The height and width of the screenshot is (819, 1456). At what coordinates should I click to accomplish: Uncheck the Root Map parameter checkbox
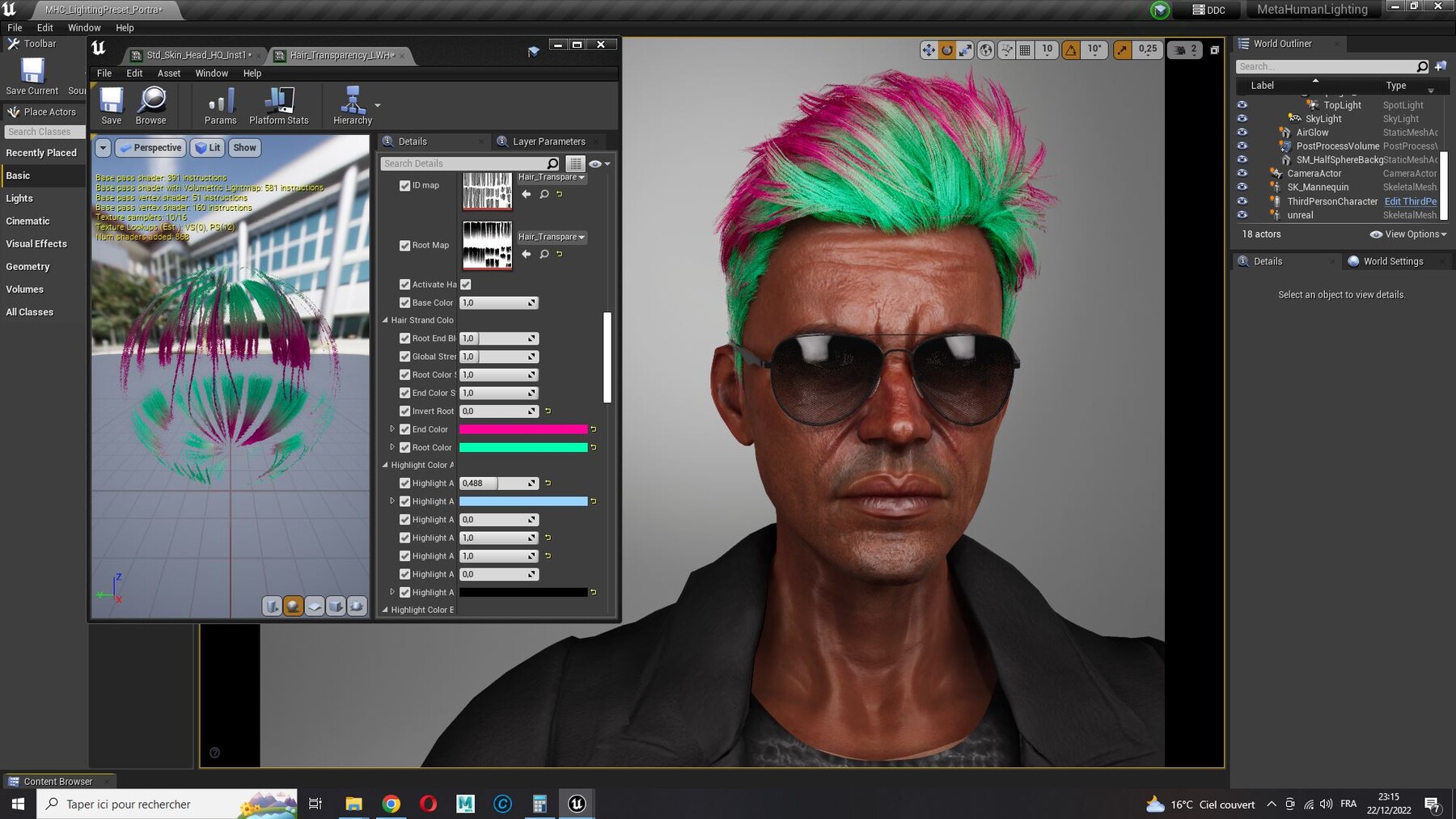click(x=405, y=245)
